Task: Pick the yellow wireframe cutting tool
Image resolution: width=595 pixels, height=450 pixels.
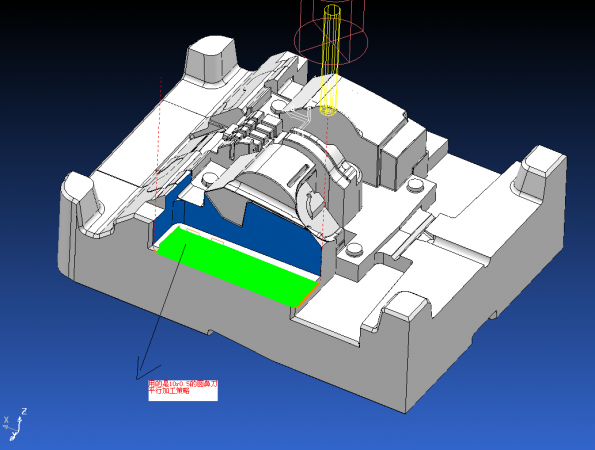Action: [x=330, y=61]
